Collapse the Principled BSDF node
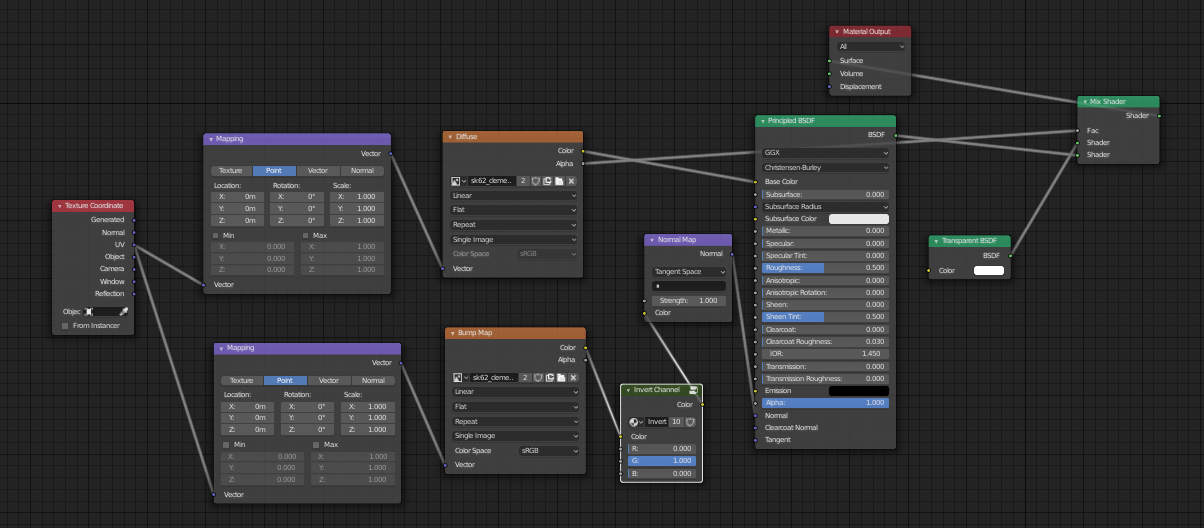The height and width of the screenshot is (528, 1204). click(x=762, y=121)
